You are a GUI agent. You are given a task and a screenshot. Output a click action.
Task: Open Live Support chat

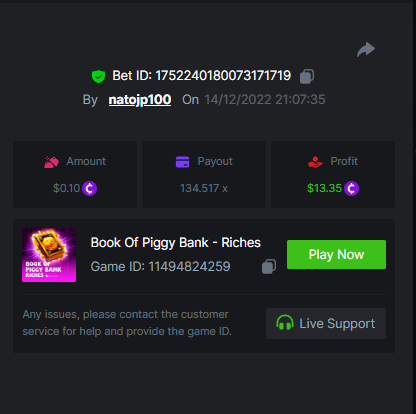click(326, 324)
